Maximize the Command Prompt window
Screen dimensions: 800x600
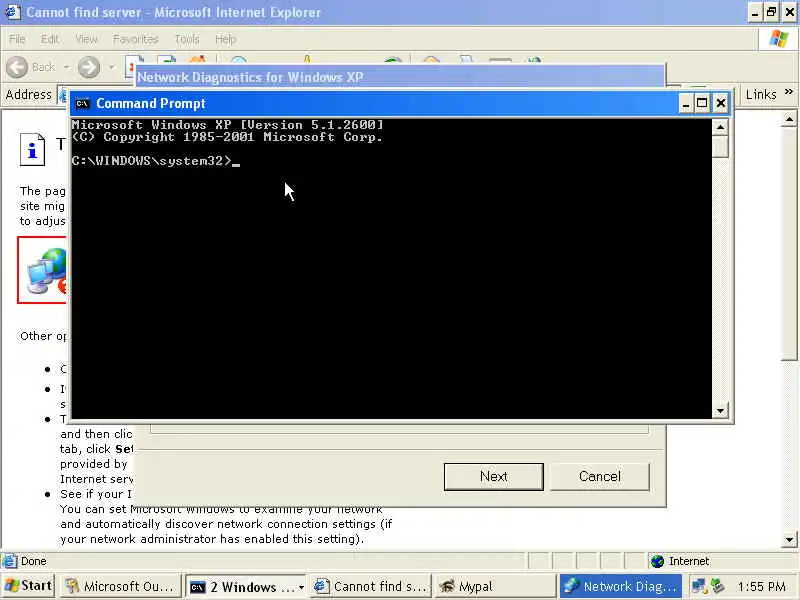click(702, 104)
